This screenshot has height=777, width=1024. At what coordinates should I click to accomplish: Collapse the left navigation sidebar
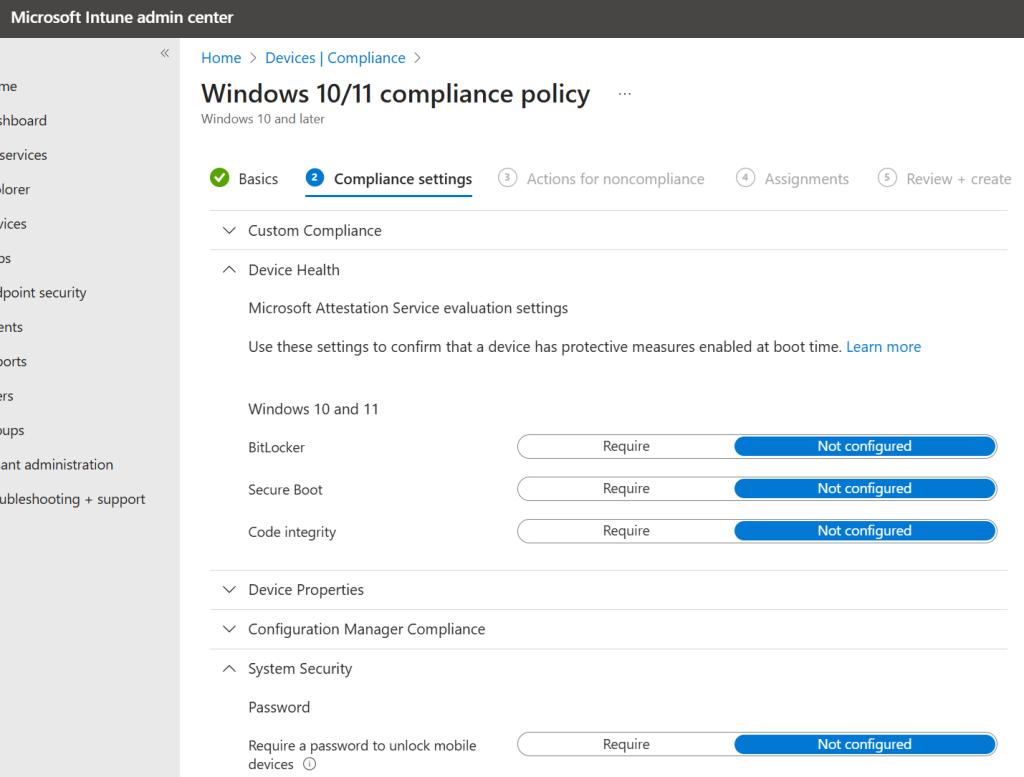(165, 53)
